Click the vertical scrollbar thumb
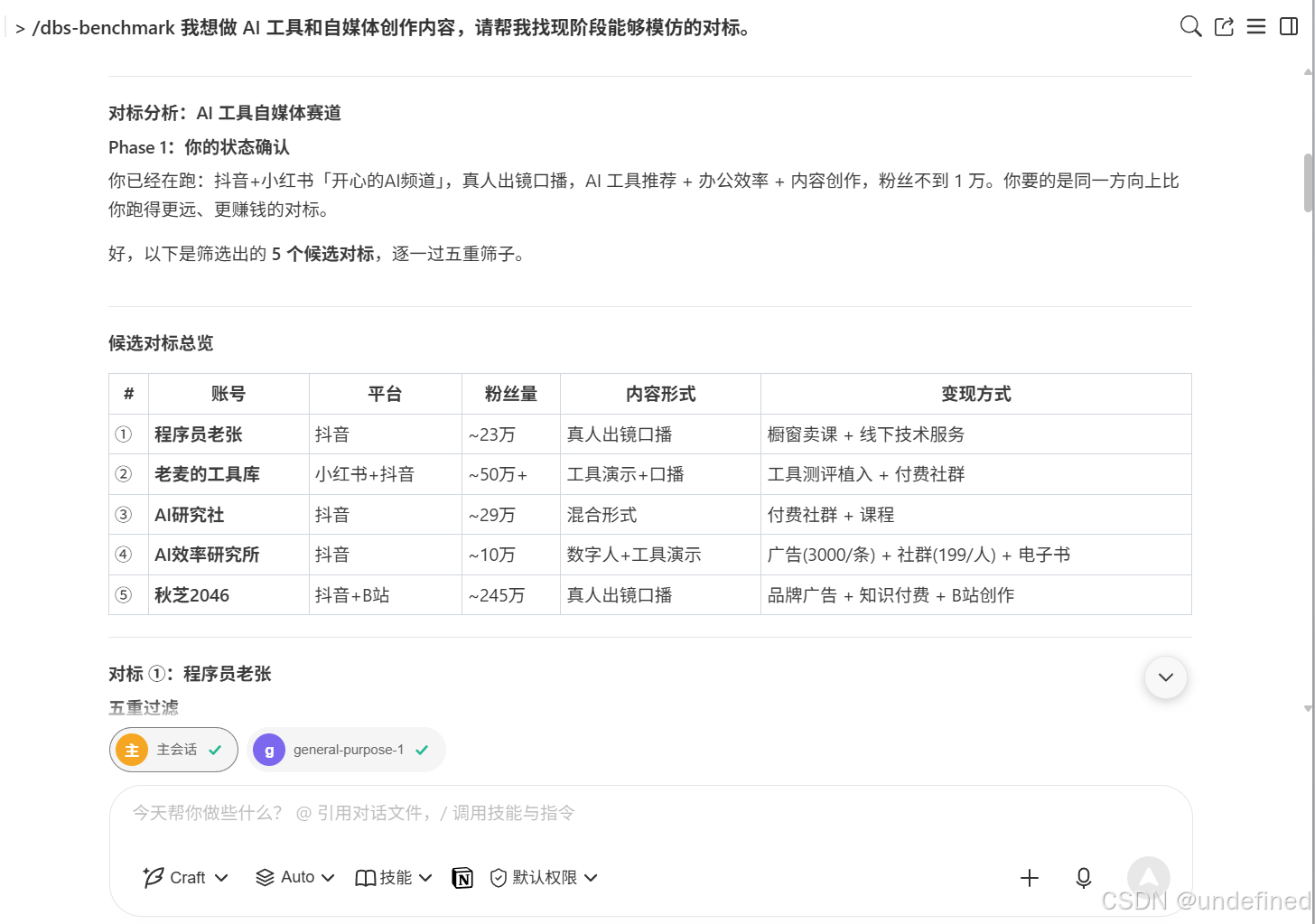The height and width of the screenshot is (924, 1315). 1308,182
